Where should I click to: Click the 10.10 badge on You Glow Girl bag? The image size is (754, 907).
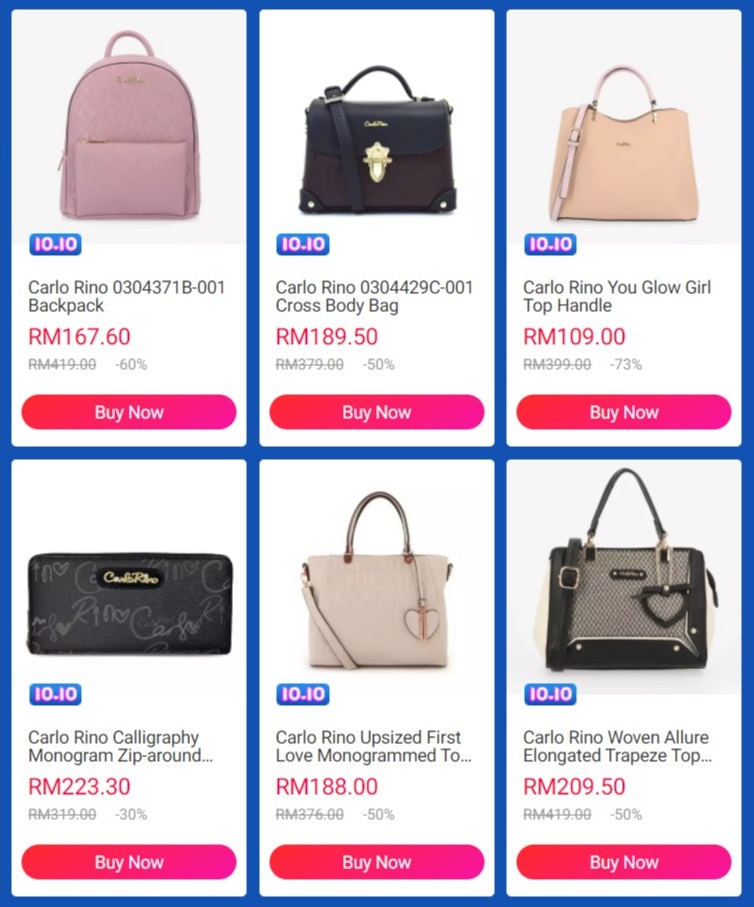click(550, 244)
